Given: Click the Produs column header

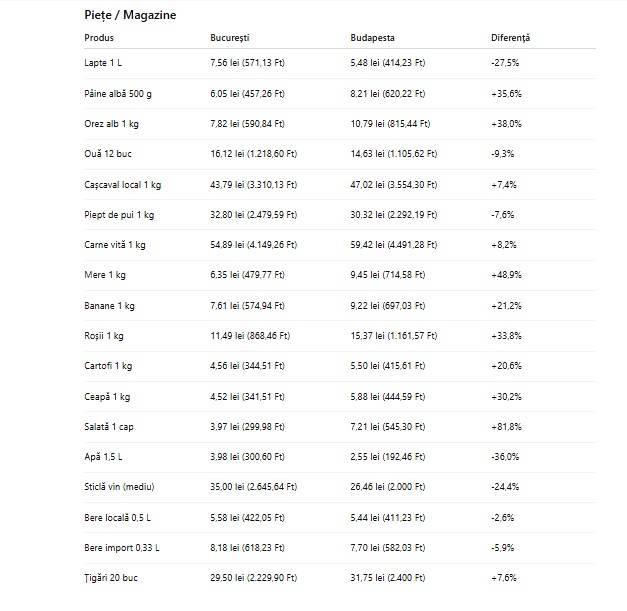Looking at the screenshot, I should point(100,38).
